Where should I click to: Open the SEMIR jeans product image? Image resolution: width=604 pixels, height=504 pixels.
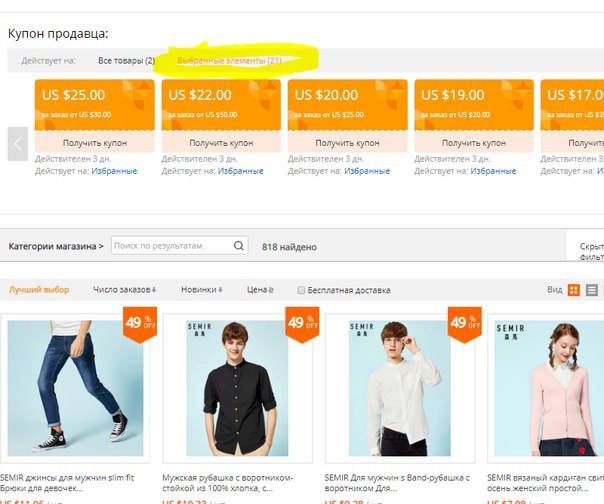pos(76,388)
